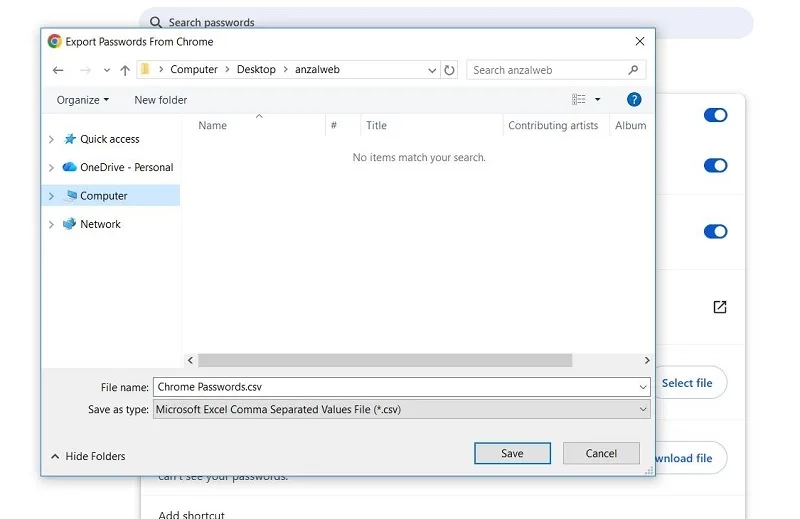Click the Chrome logo in dialog title bar

(55, 41)
